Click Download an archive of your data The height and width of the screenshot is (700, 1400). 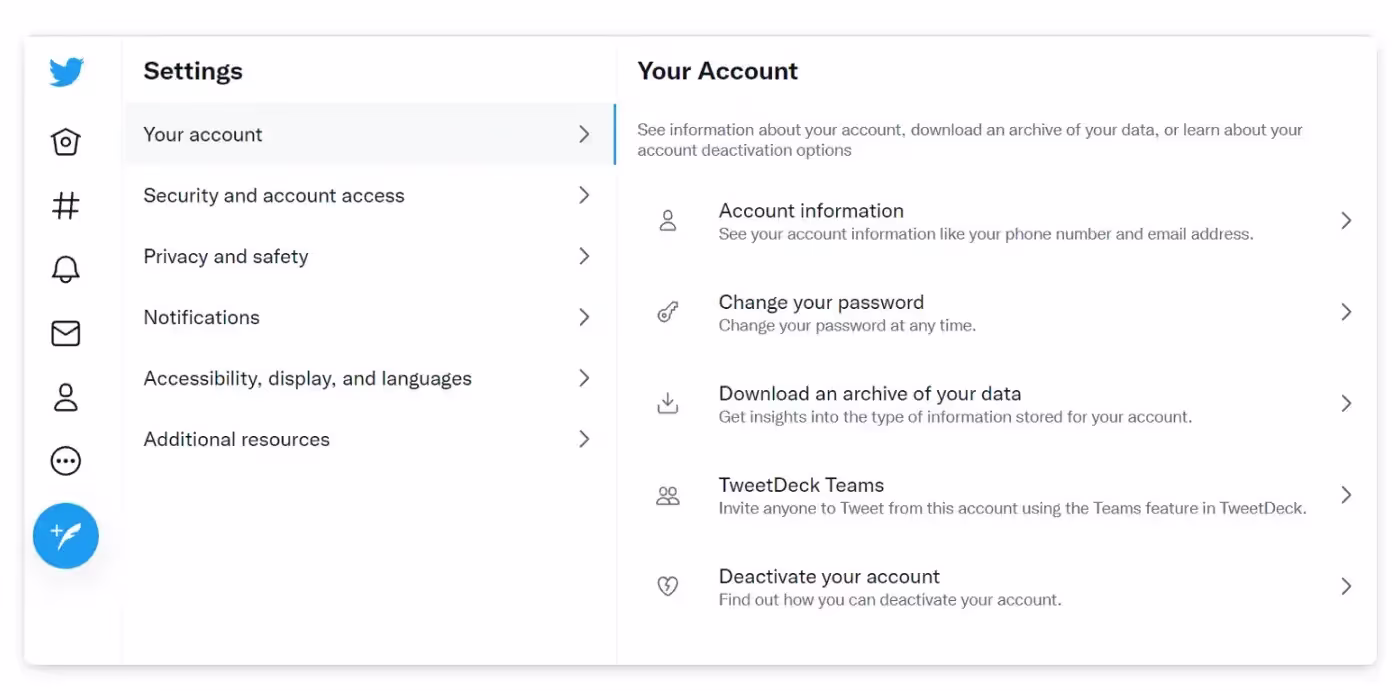[x=869, y=394]
